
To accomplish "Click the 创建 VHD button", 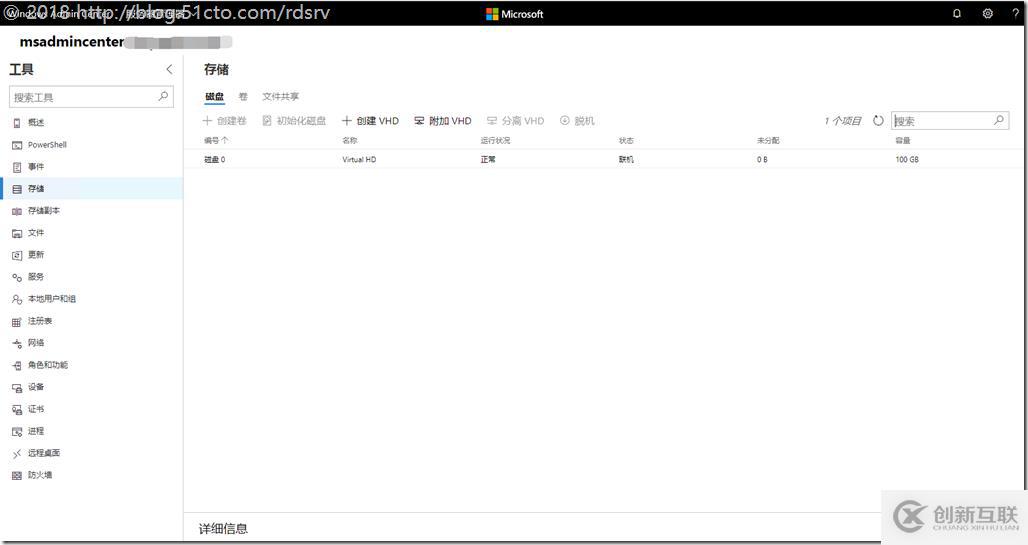I will (x=370, y=121).
